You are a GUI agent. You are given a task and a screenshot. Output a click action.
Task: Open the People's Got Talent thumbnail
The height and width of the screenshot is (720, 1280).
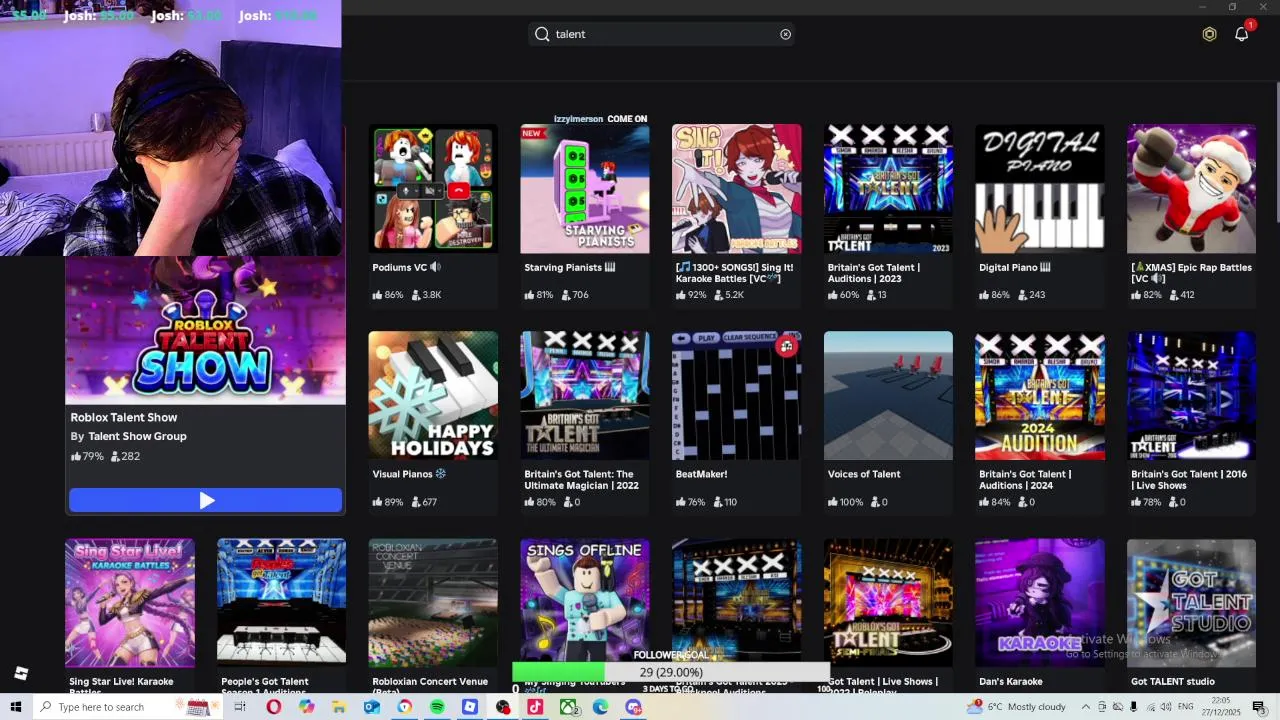281,602
